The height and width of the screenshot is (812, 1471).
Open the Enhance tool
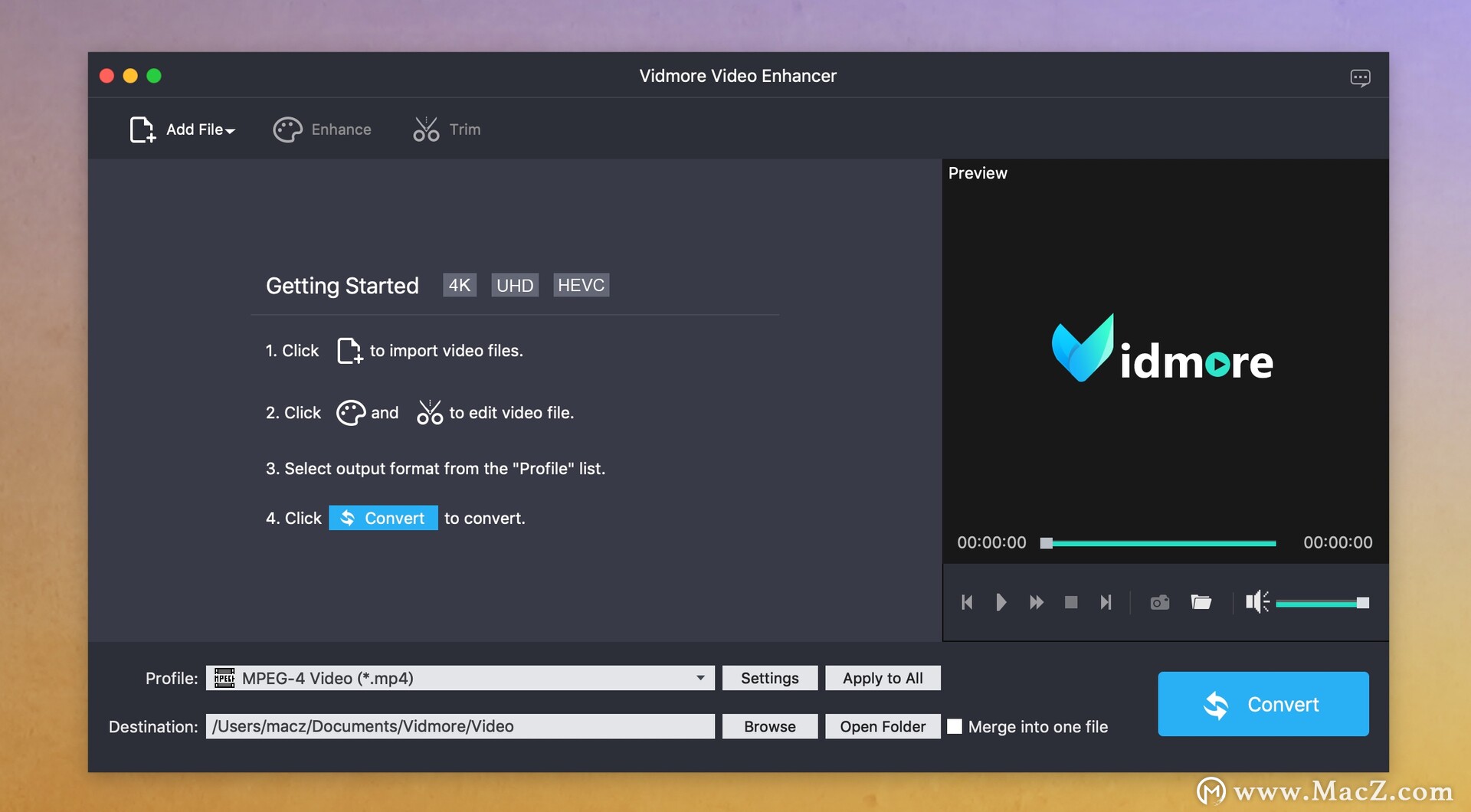(323, 129)
